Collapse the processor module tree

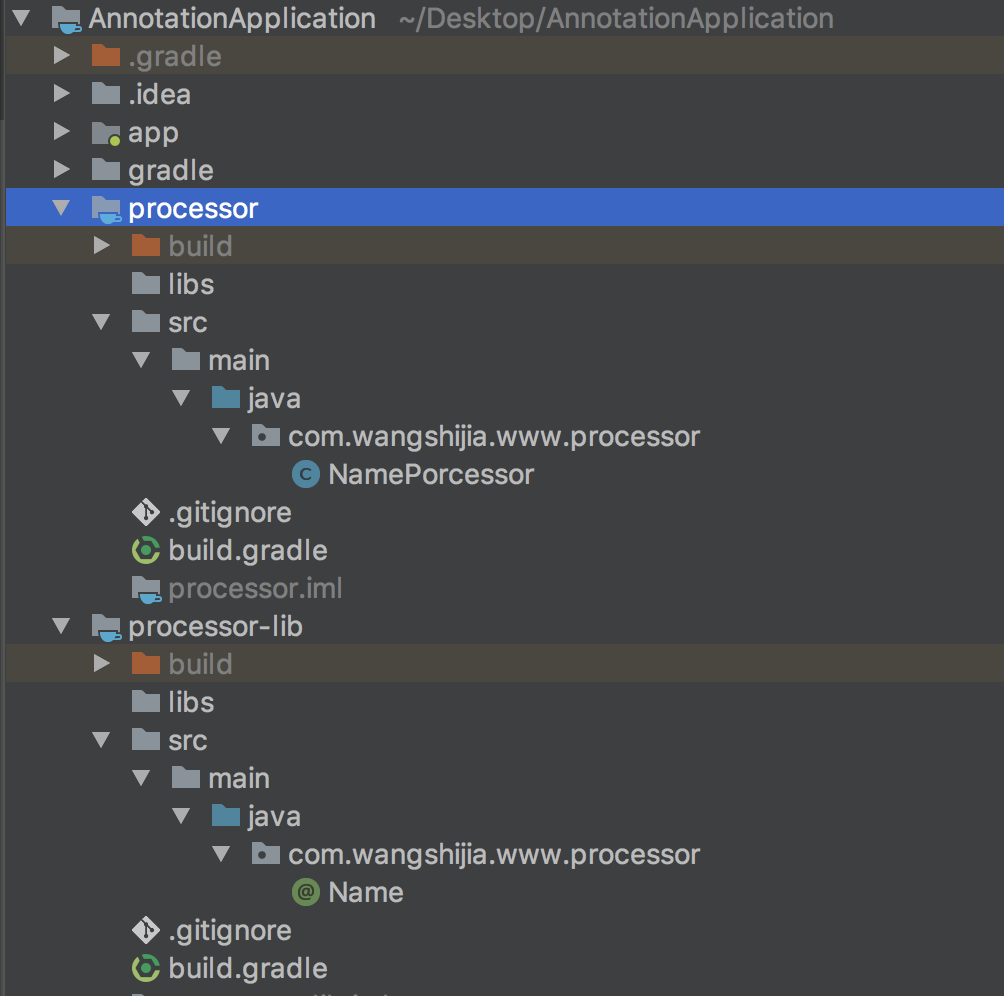(62, 208)
